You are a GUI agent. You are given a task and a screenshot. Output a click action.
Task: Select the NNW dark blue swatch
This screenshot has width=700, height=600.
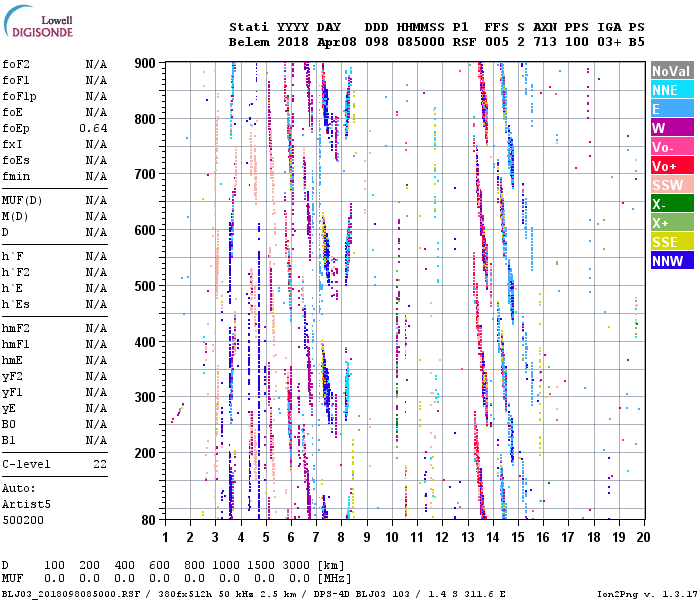(672, 260)
